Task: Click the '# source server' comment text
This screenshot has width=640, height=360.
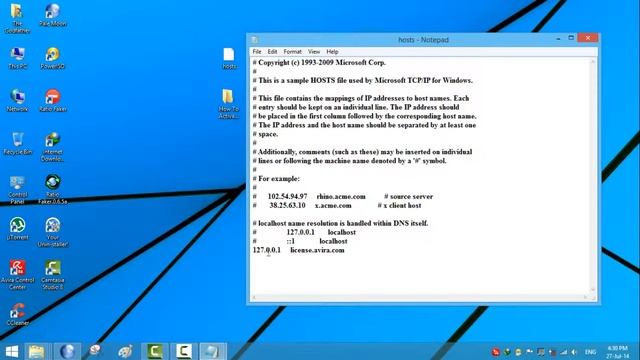Action: tap(409, 197)
